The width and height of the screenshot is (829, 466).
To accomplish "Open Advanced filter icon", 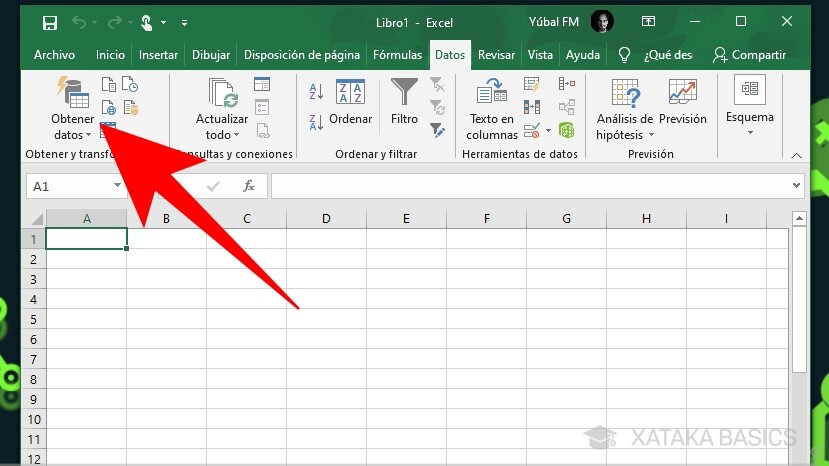I will tap(437, 131).
